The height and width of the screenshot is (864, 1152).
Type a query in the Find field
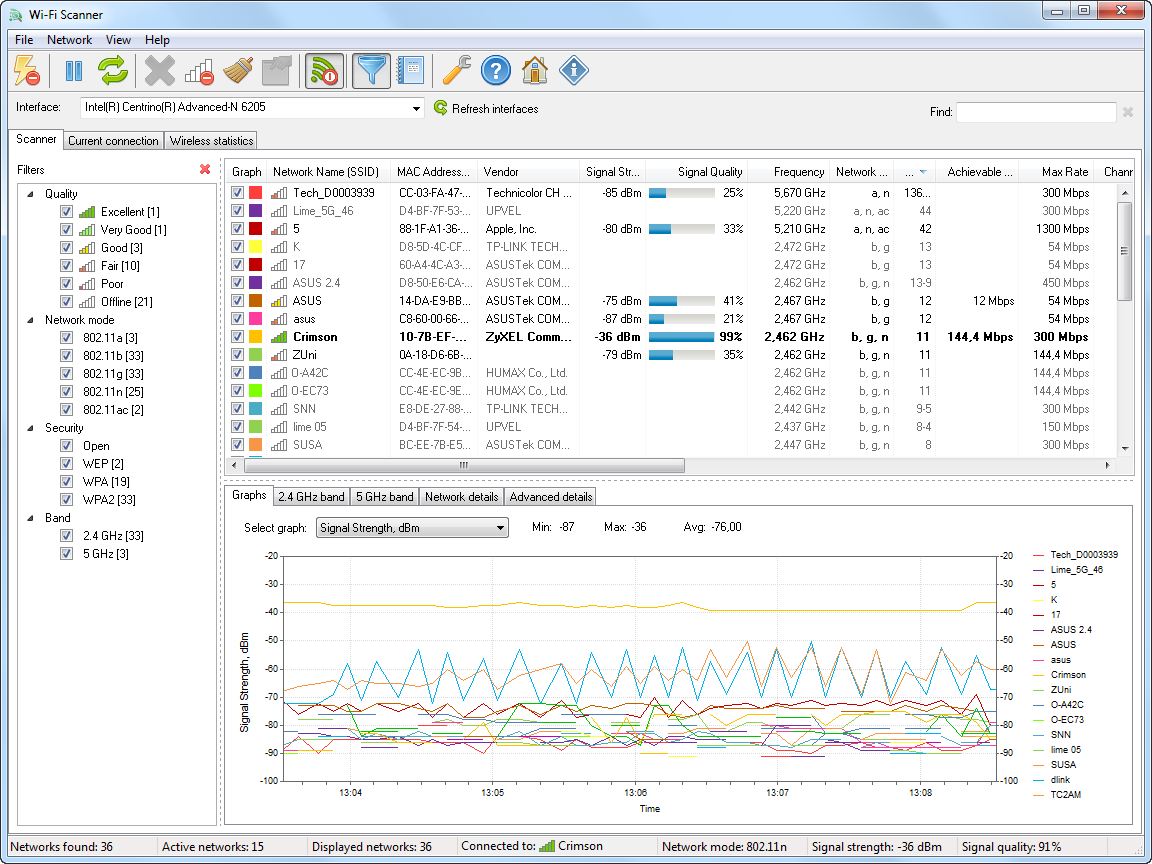coord(1036,112)
